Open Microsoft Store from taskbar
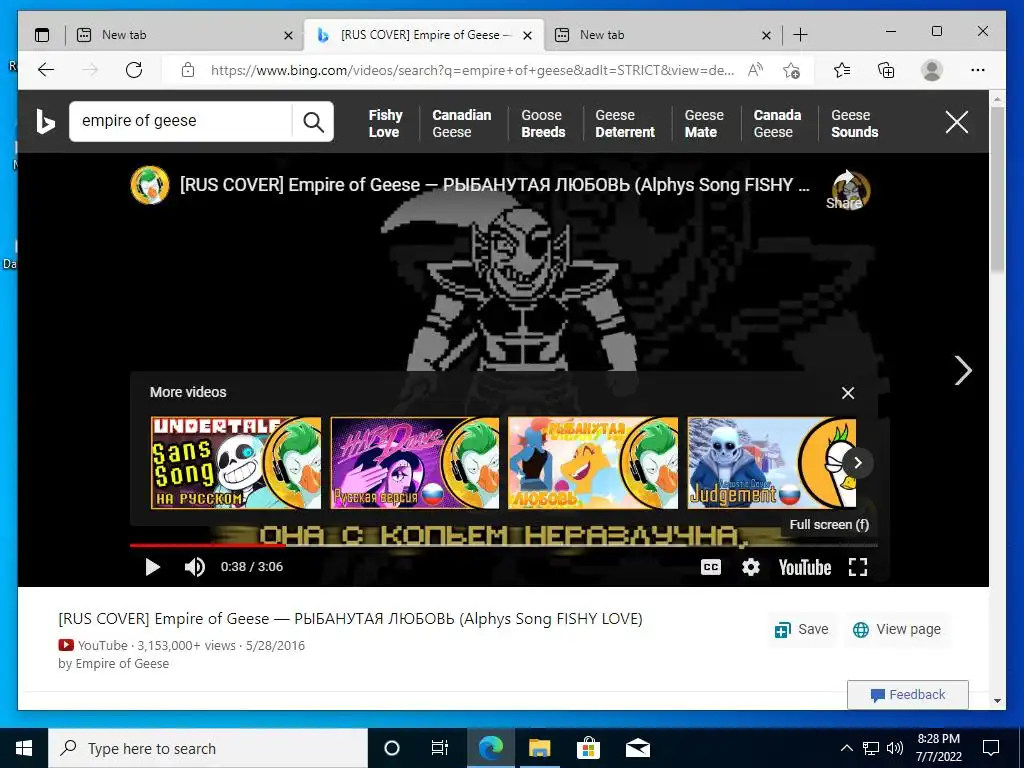 click(x=588, y=748)
